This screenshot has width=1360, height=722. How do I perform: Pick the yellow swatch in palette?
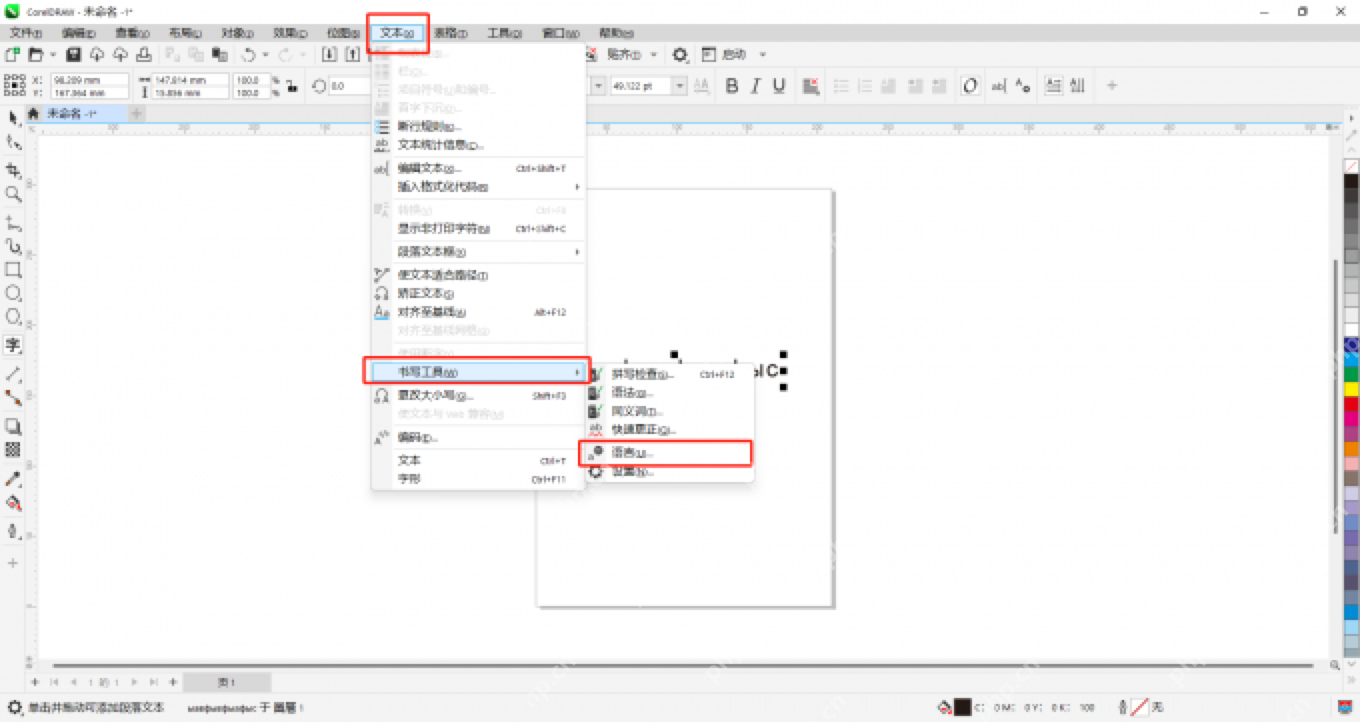(x=1351, y=388)
